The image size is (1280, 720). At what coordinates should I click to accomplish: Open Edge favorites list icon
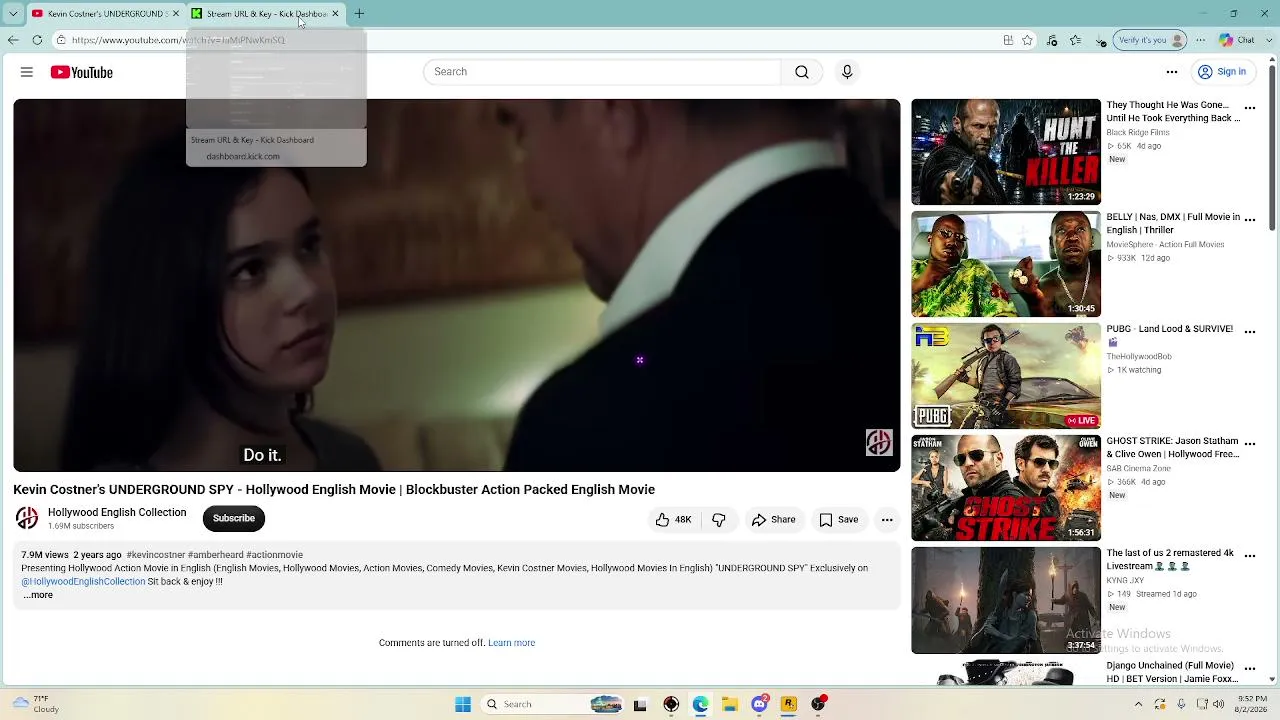tap(1076, 40)
